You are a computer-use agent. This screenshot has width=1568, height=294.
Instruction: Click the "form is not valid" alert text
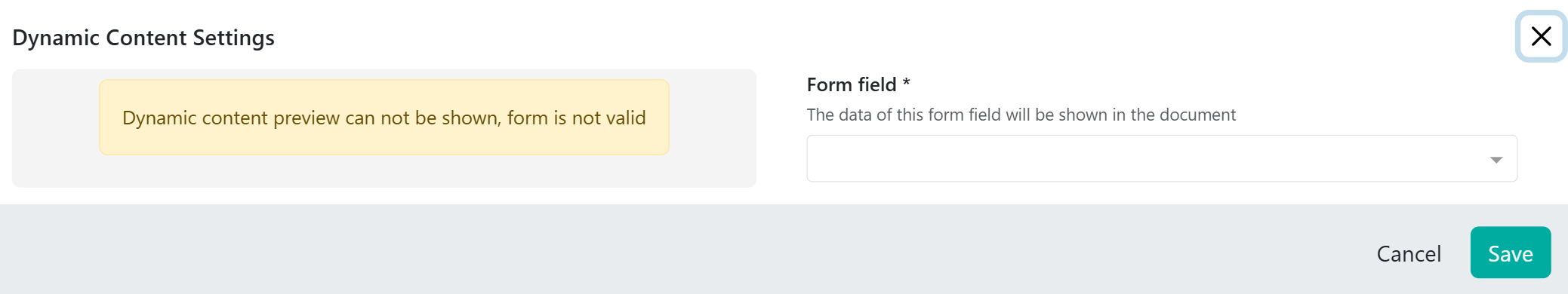click(x=576, y=118)
